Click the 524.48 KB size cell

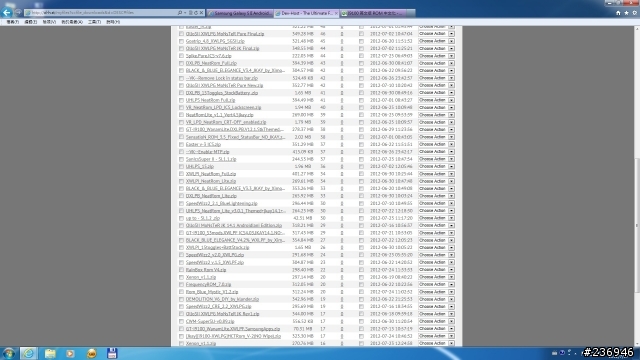coord(303,78)
